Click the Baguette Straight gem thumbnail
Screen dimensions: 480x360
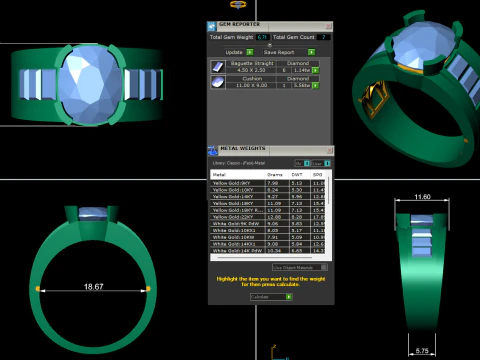click(x=218, y=67)
